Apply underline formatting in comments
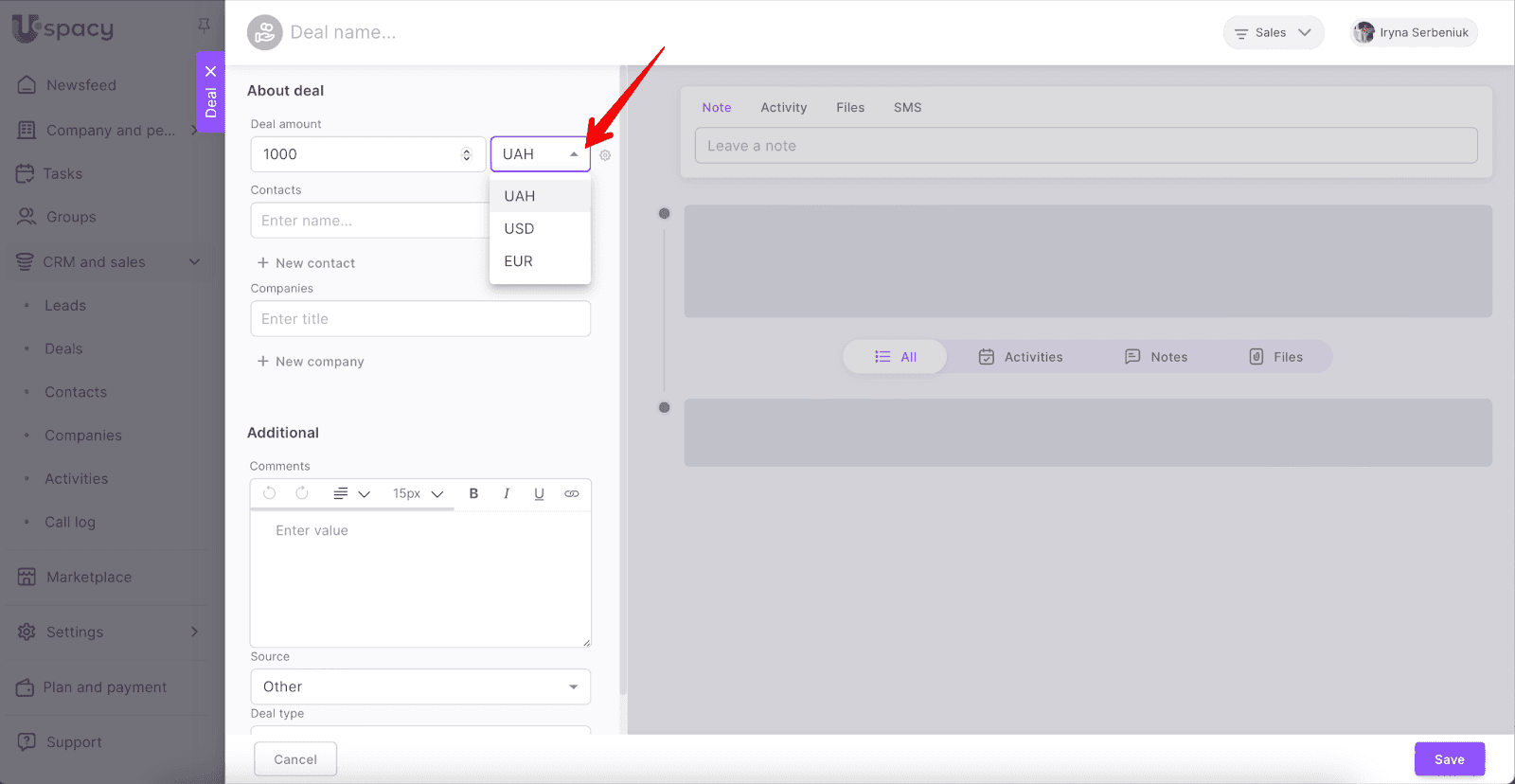This screenshot has width=1515, height=784. (539, 493)
